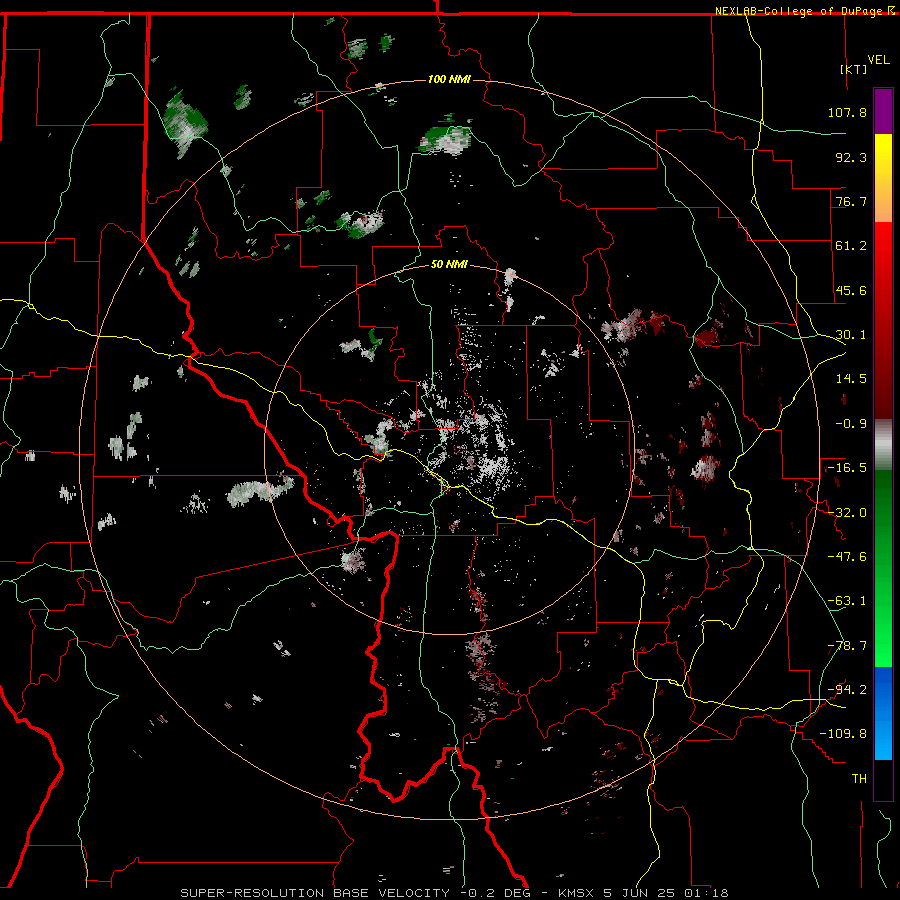Click the TH legend label
This screenshot has height=900, width=900.
coord(859,779)
